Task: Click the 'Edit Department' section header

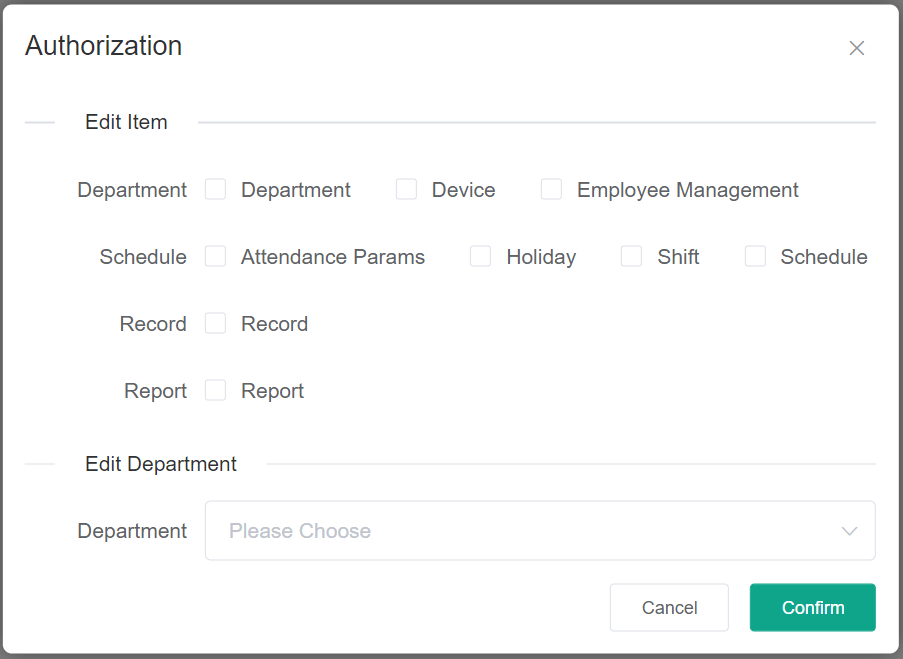Action: (x=161, y=464)
